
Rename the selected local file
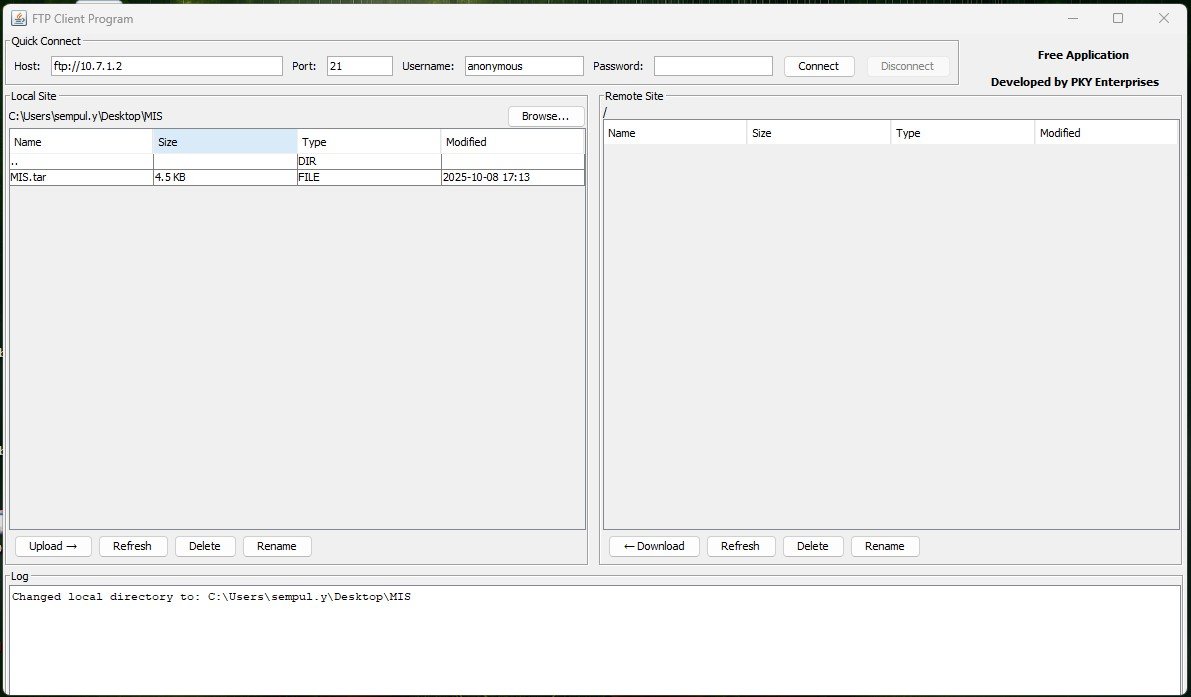[276, 546]
